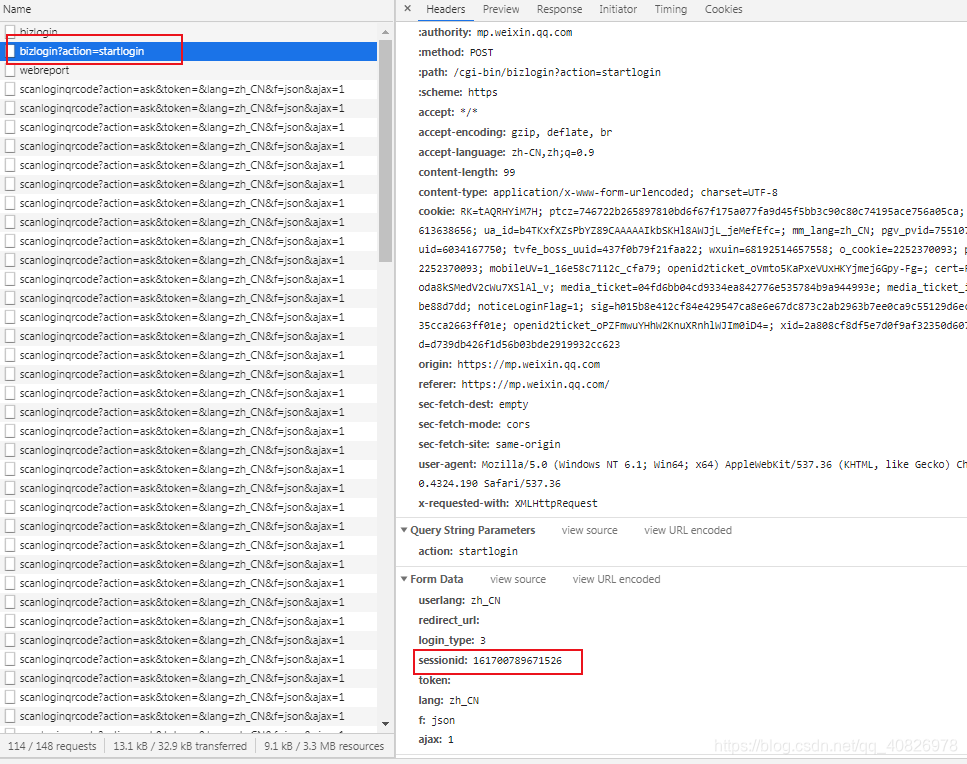Click the accept-encoding header line

tap(515, 132)
